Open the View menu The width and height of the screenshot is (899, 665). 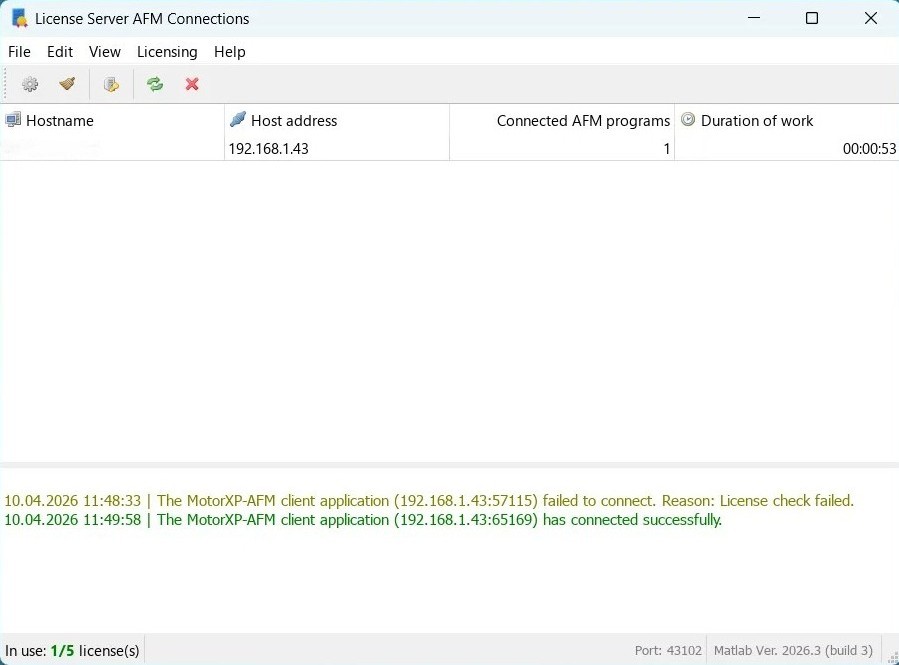[104, 51]
